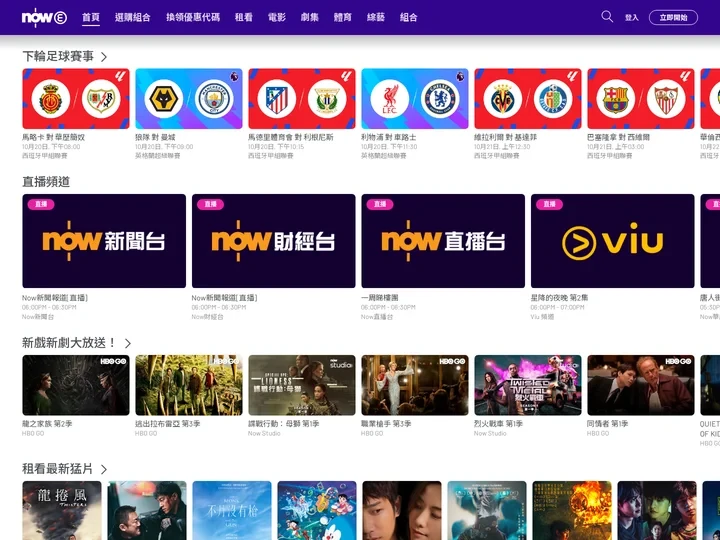
Task: Open the search magnifier icon
Action: [607, 17]
